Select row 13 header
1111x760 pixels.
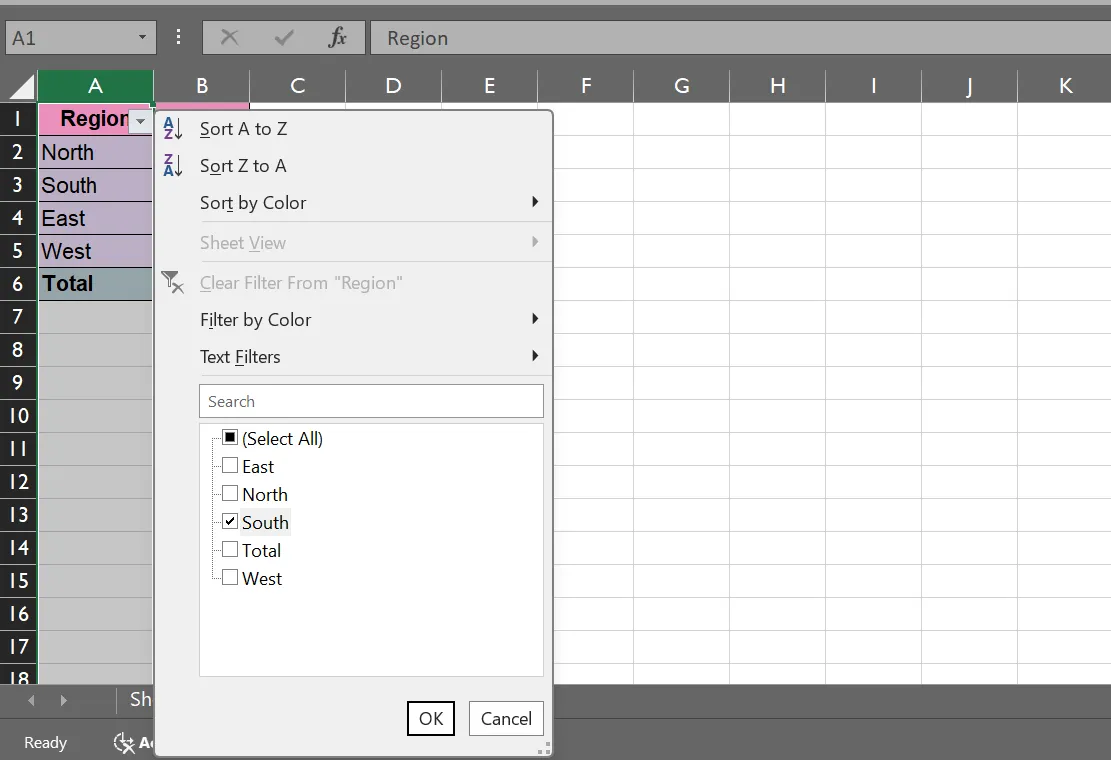pos(18,514)
